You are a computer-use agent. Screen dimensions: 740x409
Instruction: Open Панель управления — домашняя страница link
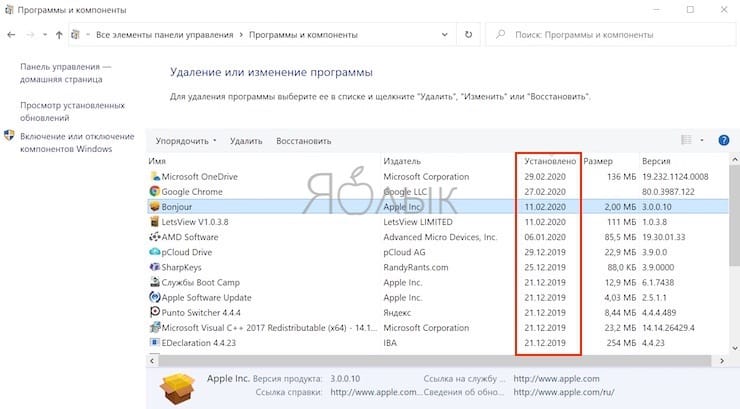[66, 73]
